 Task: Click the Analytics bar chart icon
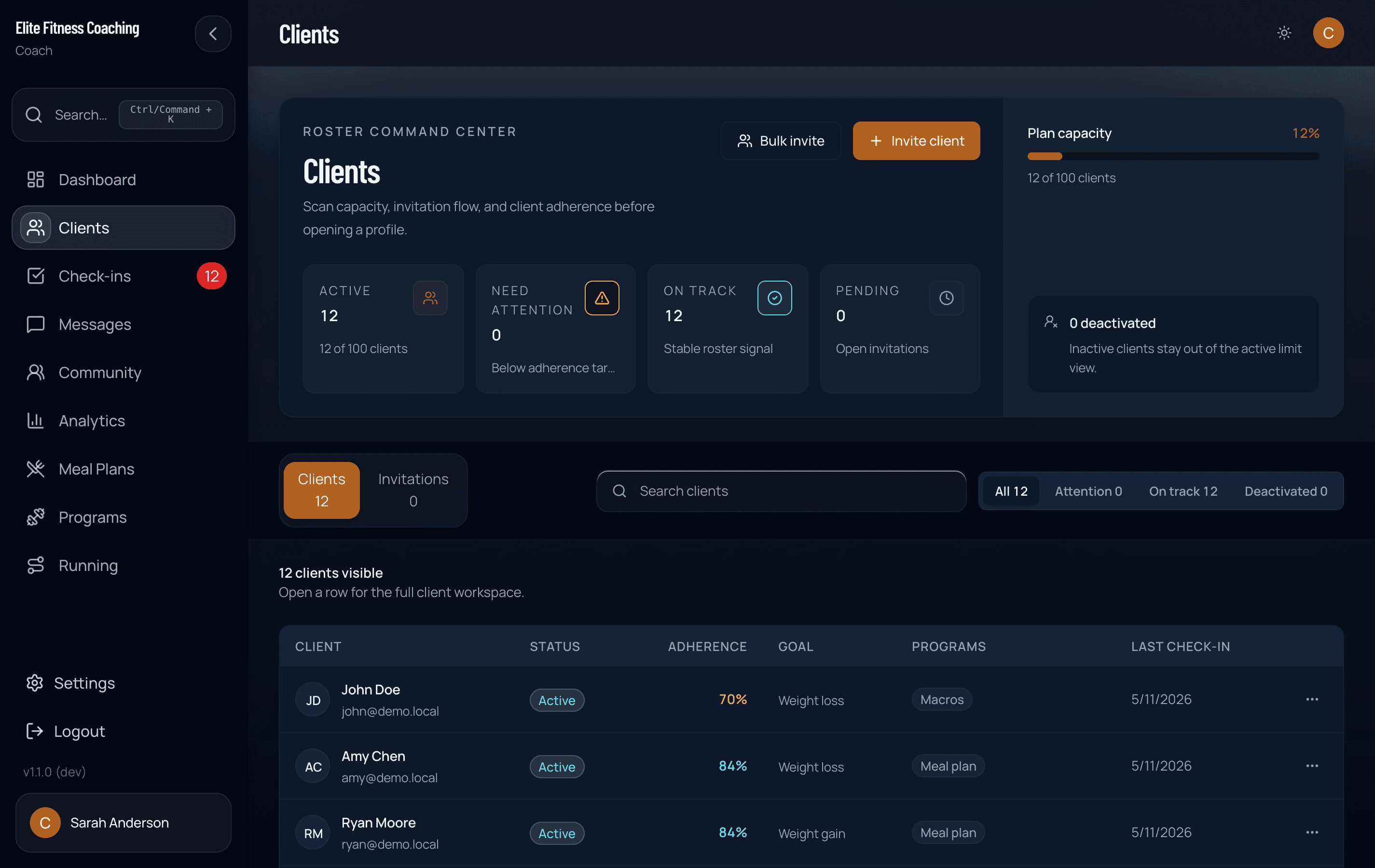pos(35,420)
